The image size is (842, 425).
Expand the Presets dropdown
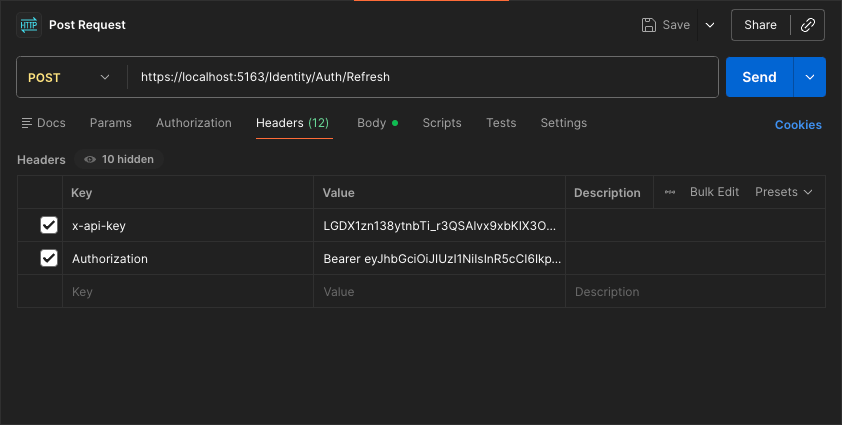(x=783, y=192)
